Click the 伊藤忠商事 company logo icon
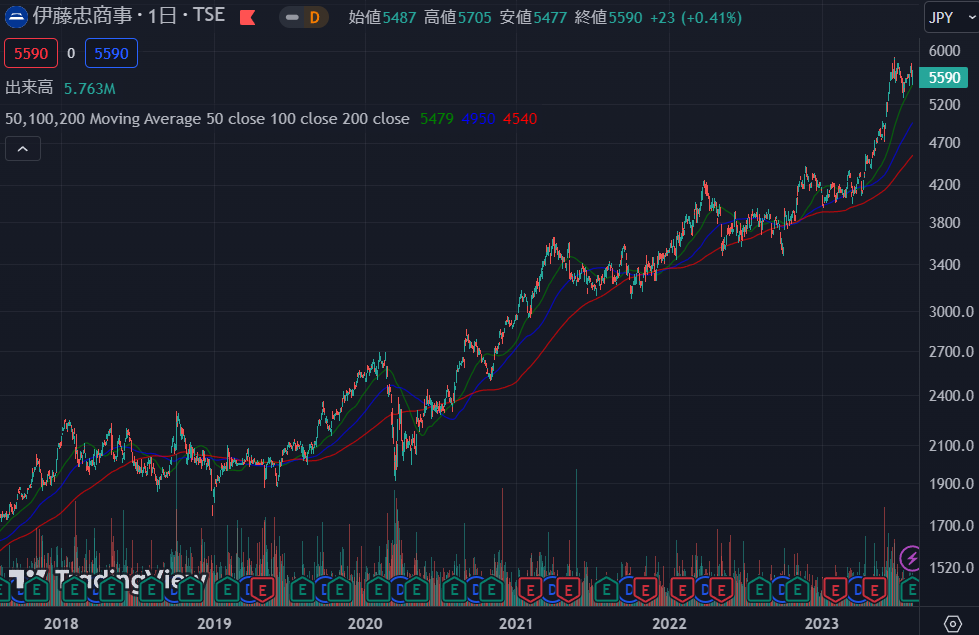The image size is (979, 635). pyautogui.click(x=16, y=17)
